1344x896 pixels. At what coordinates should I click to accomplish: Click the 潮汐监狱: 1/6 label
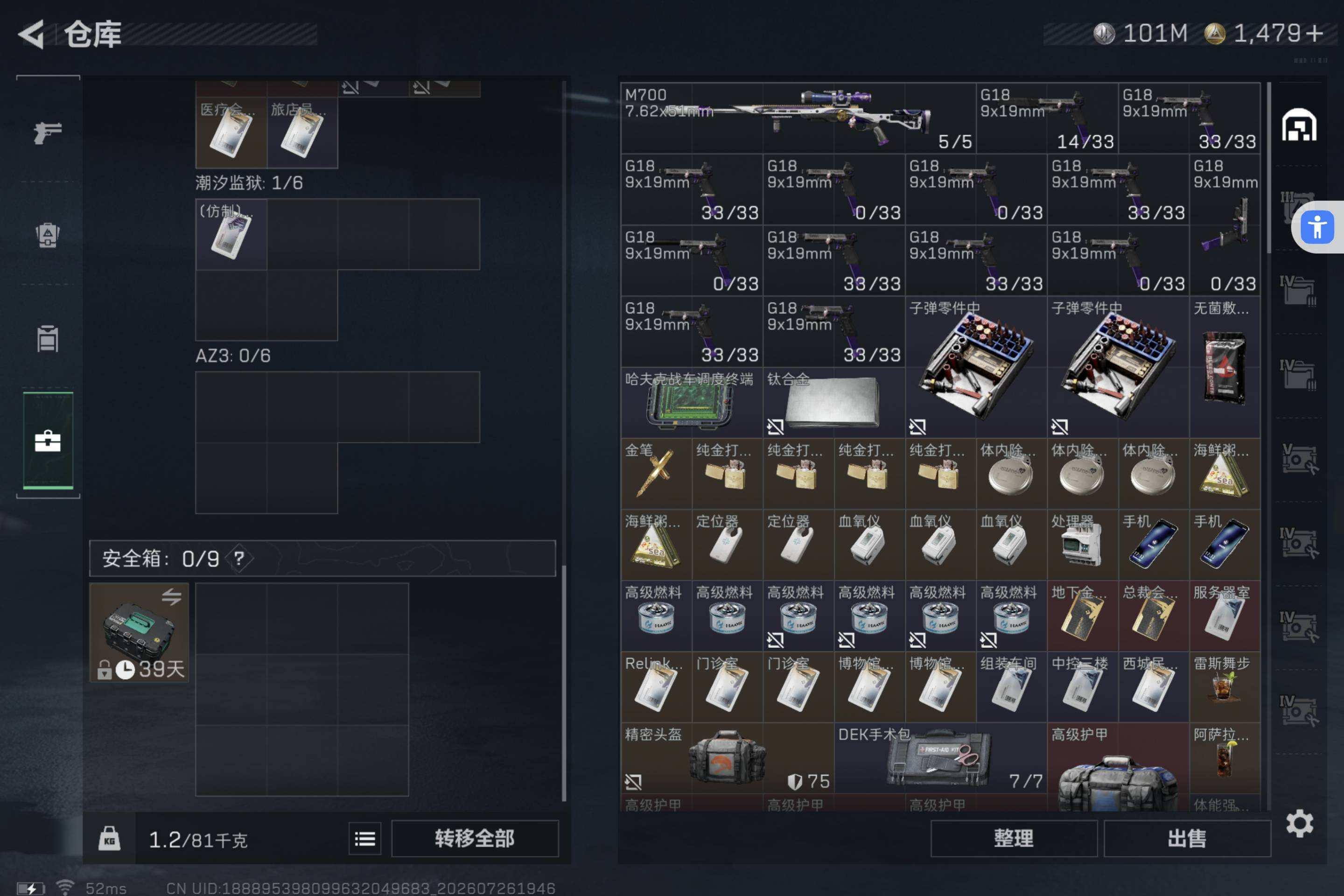[x=249, y=183]
